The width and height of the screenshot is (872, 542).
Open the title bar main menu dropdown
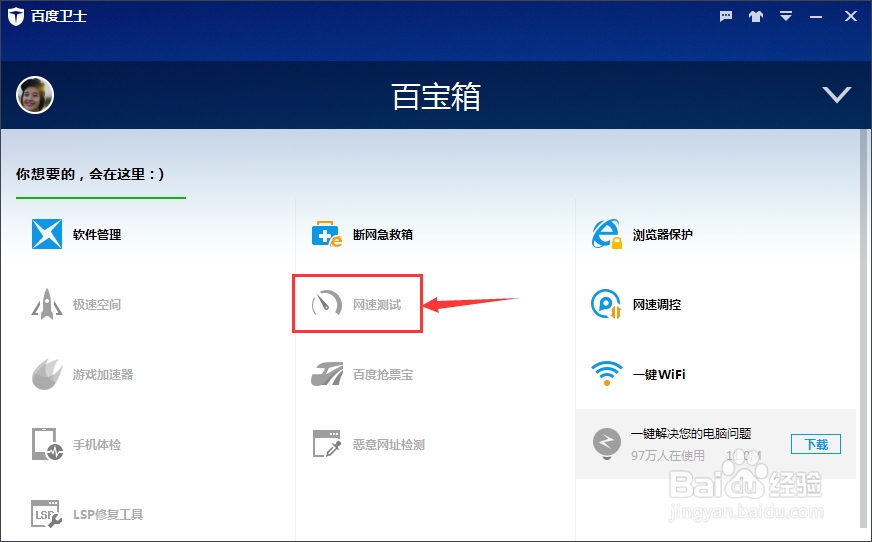786,16
